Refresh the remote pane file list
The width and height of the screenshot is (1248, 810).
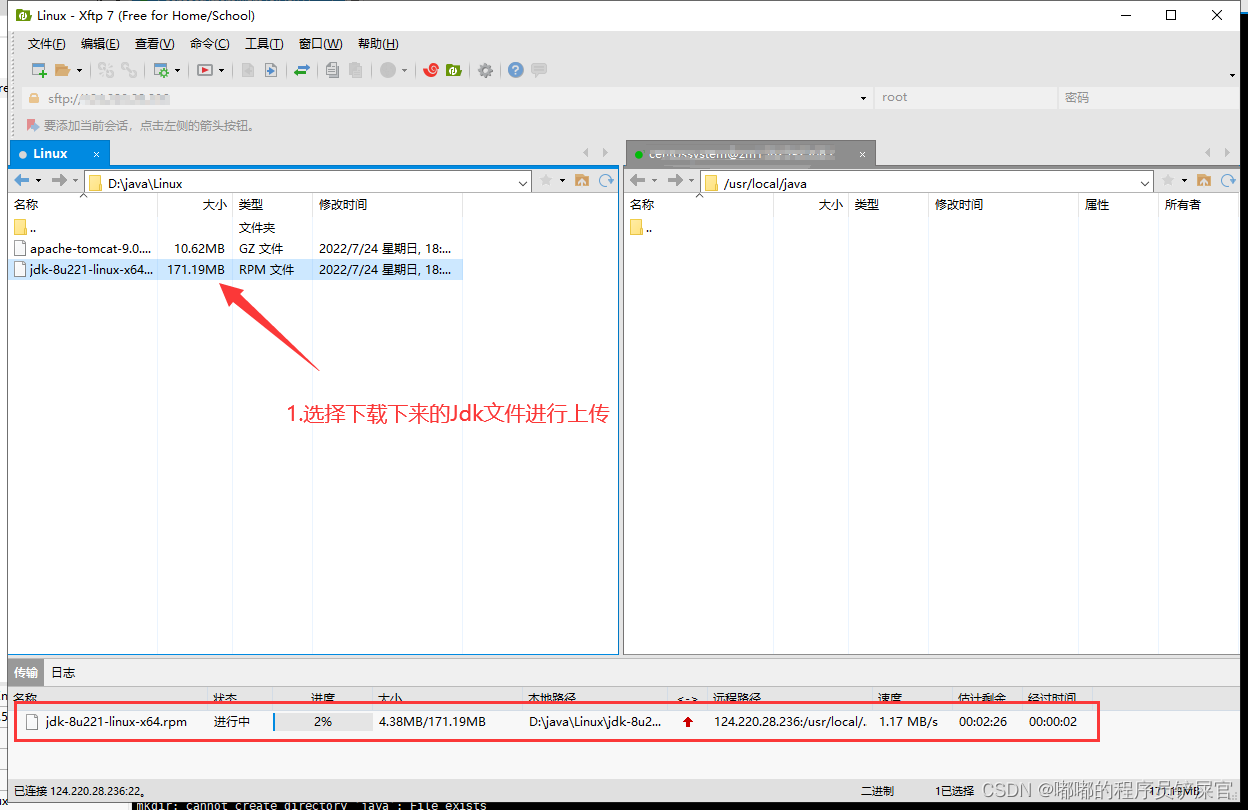tap(1229, 181)
